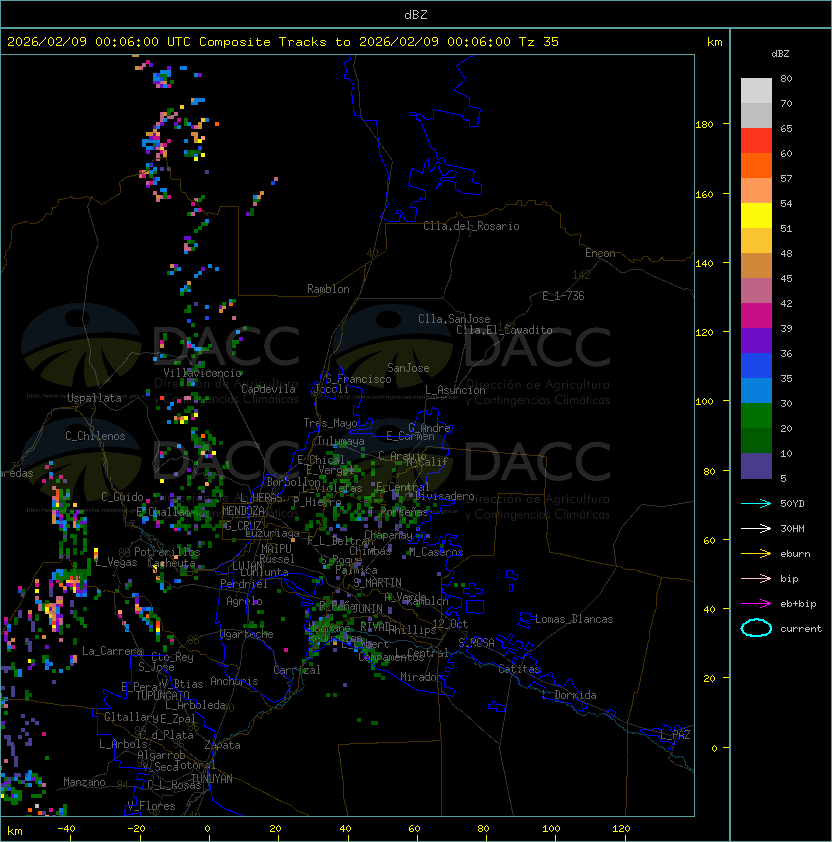Click the Ramblon label in upper map

pos(328,289)
